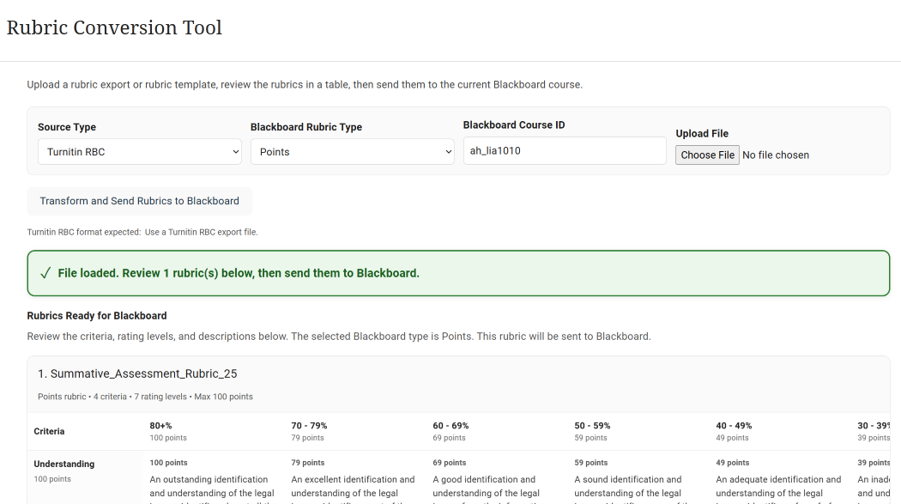Viewport: 901px width, 504px height.
Task: Click the 'Review the criteria, rating levels' paragraph
Action: coord(338,336)
